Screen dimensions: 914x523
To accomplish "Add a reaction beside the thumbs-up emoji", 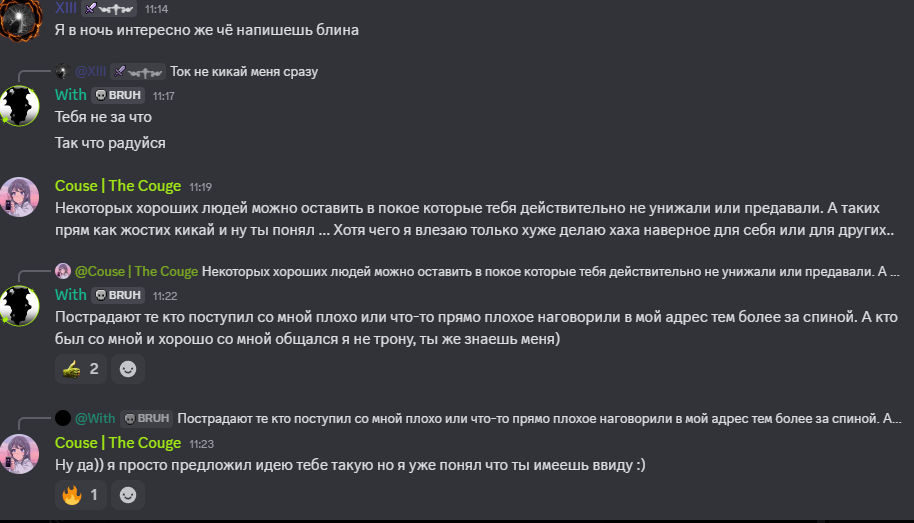I will (x=128, y=369).
